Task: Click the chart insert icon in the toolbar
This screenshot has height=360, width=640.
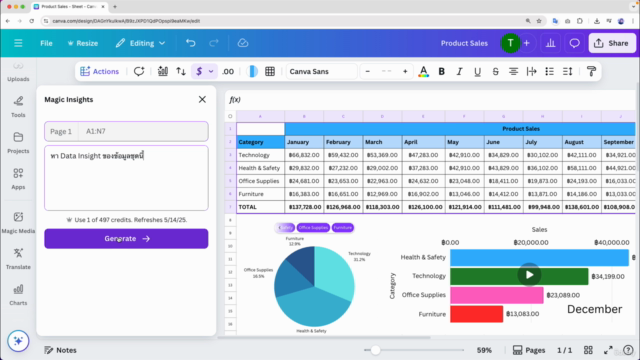Action: click(163, 71)
